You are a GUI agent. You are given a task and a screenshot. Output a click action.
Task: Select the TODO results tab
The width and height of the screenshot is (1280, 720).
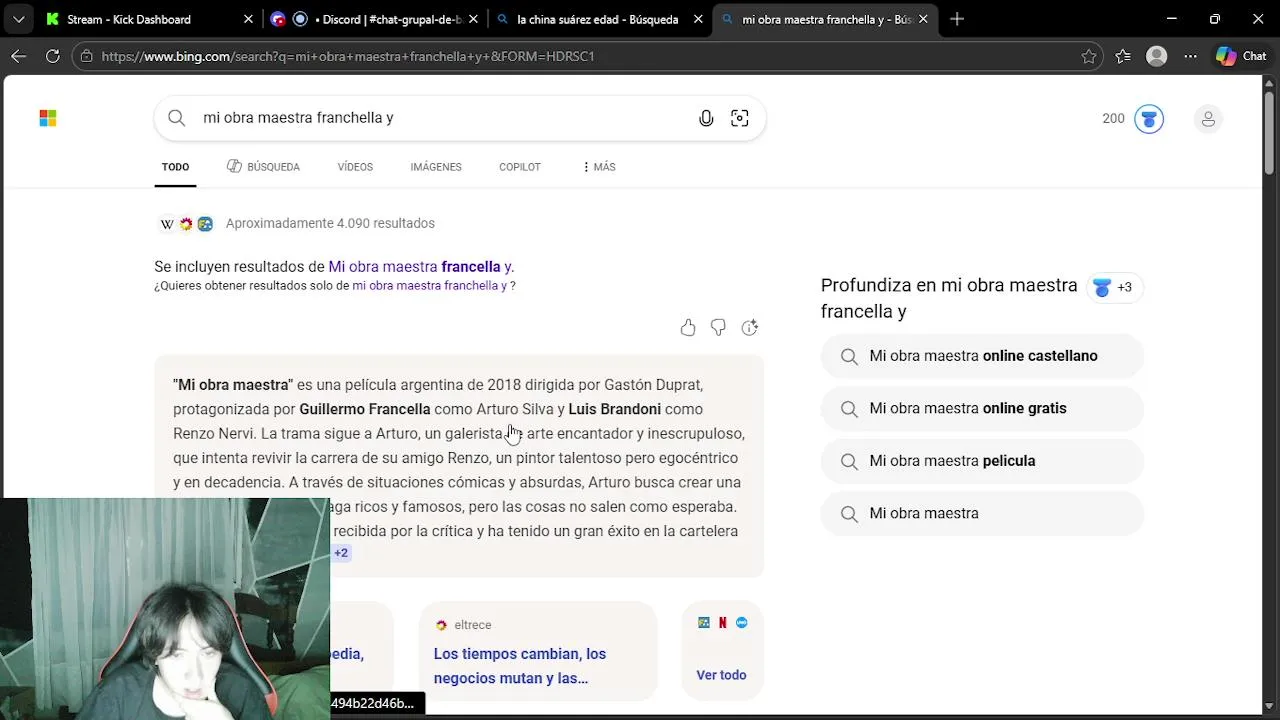[x=175, y=167]
